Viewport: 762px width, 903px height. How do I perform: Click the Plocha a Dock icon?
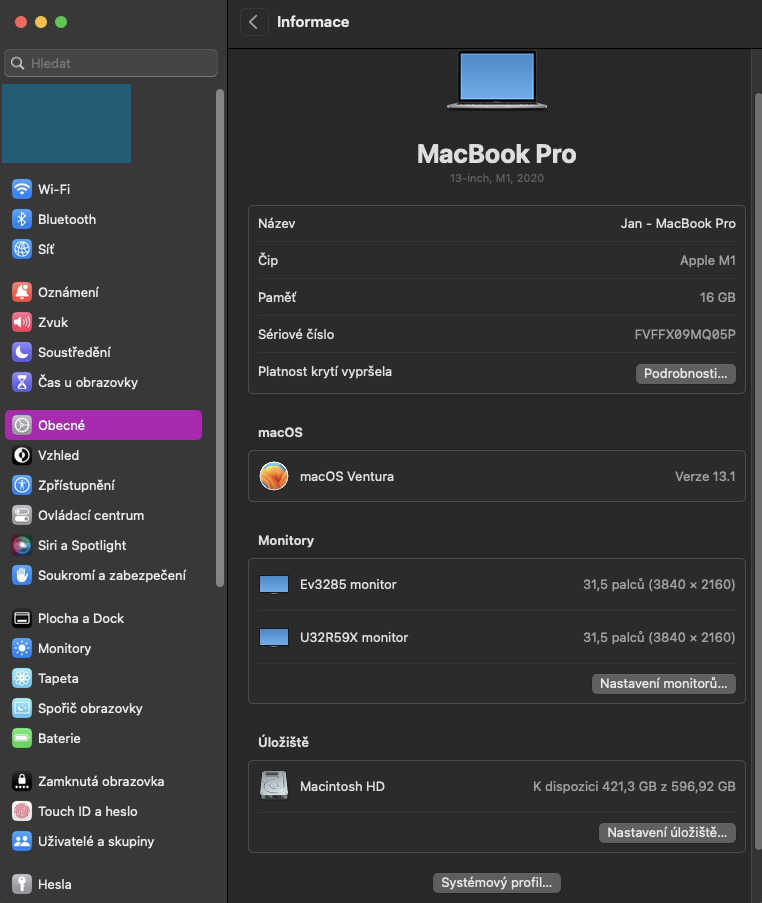(x=22, y=618)
